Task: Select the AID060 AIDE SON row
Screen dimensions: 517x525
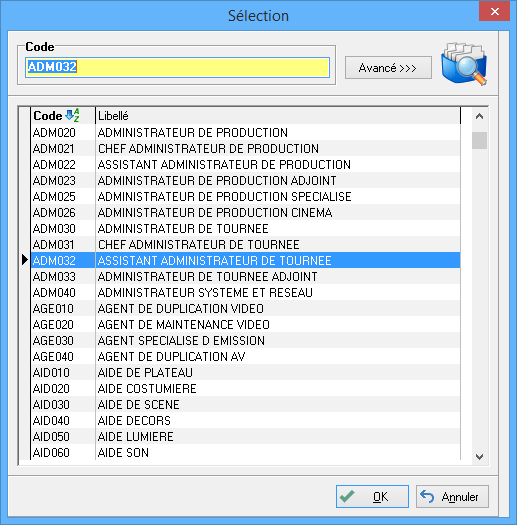Action: click(245, 452)
